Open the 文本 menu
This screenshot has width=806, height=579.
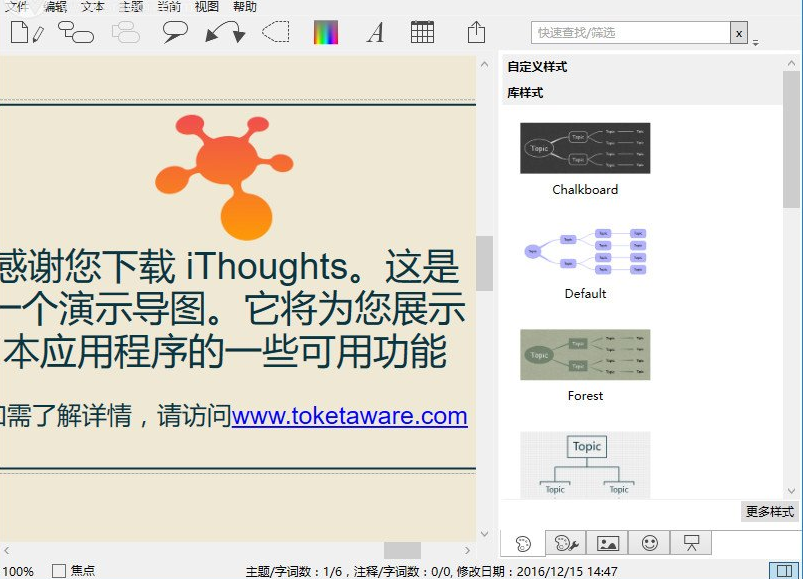[93, 6]
